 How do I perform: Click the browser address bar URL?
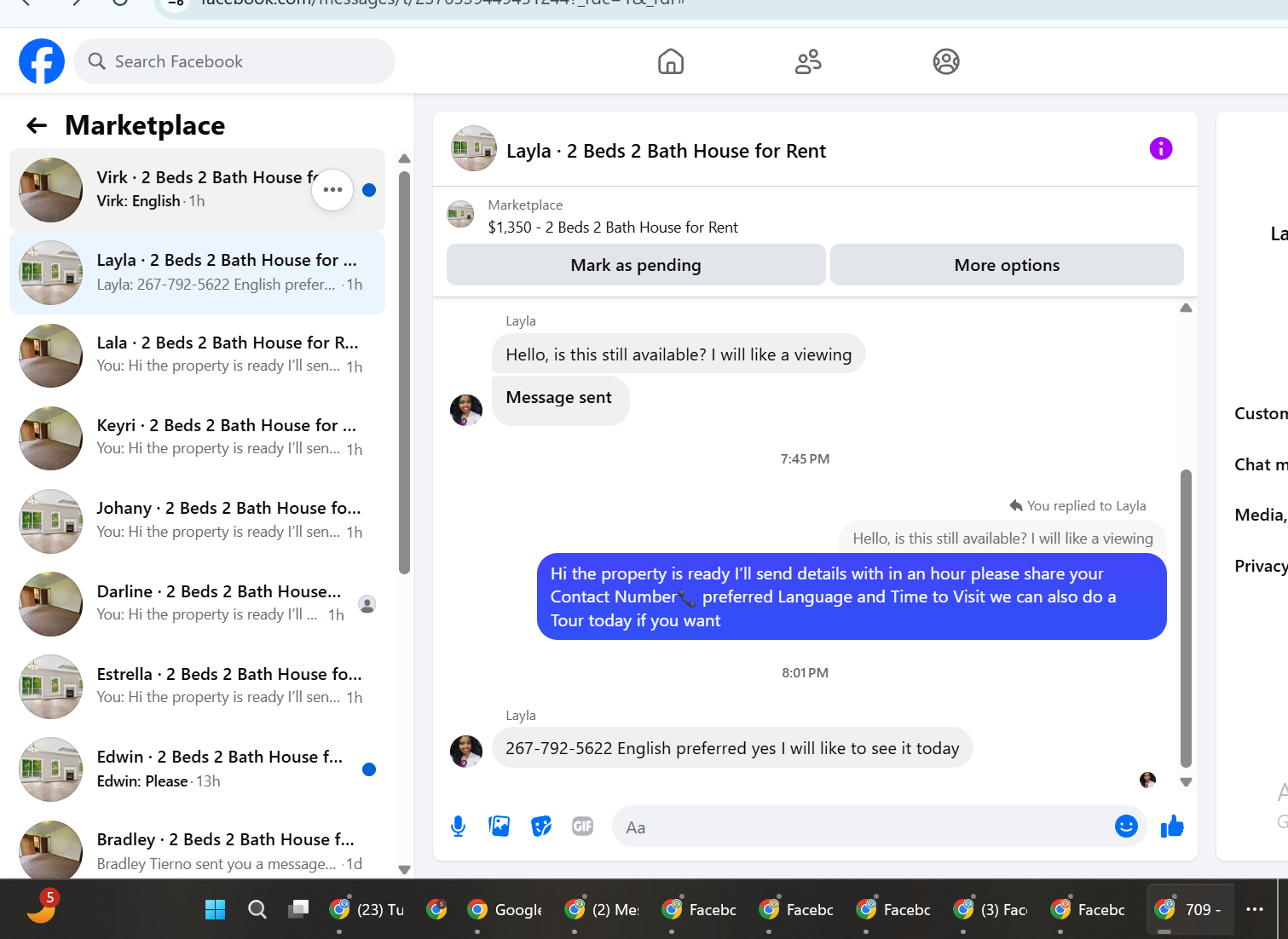click(x=443, y=3)
